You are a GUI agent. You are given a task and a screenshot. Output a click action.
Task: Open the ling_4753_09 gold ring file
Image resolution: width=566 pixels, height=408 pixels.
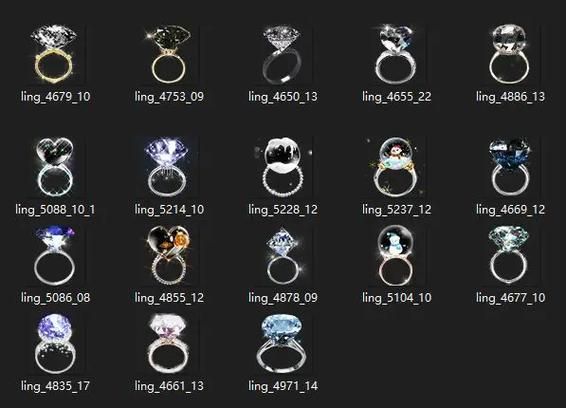[169, 54]
